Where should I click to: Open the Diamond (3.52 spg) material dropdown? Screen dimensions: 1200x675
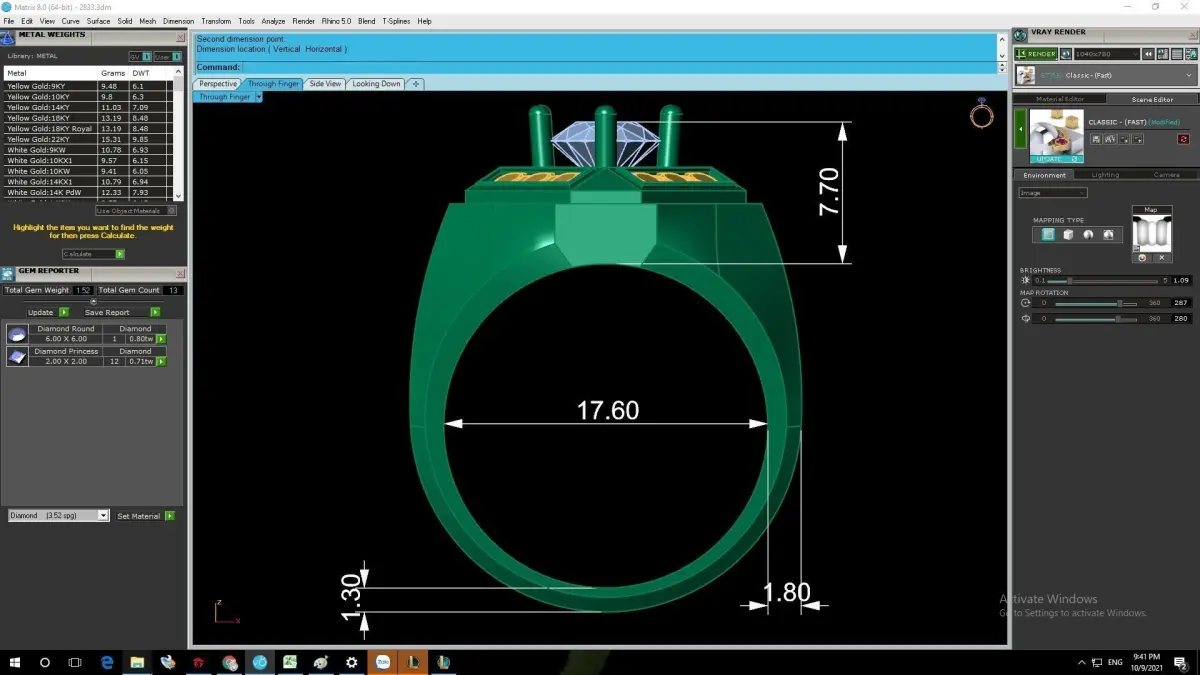pos(58,516)
